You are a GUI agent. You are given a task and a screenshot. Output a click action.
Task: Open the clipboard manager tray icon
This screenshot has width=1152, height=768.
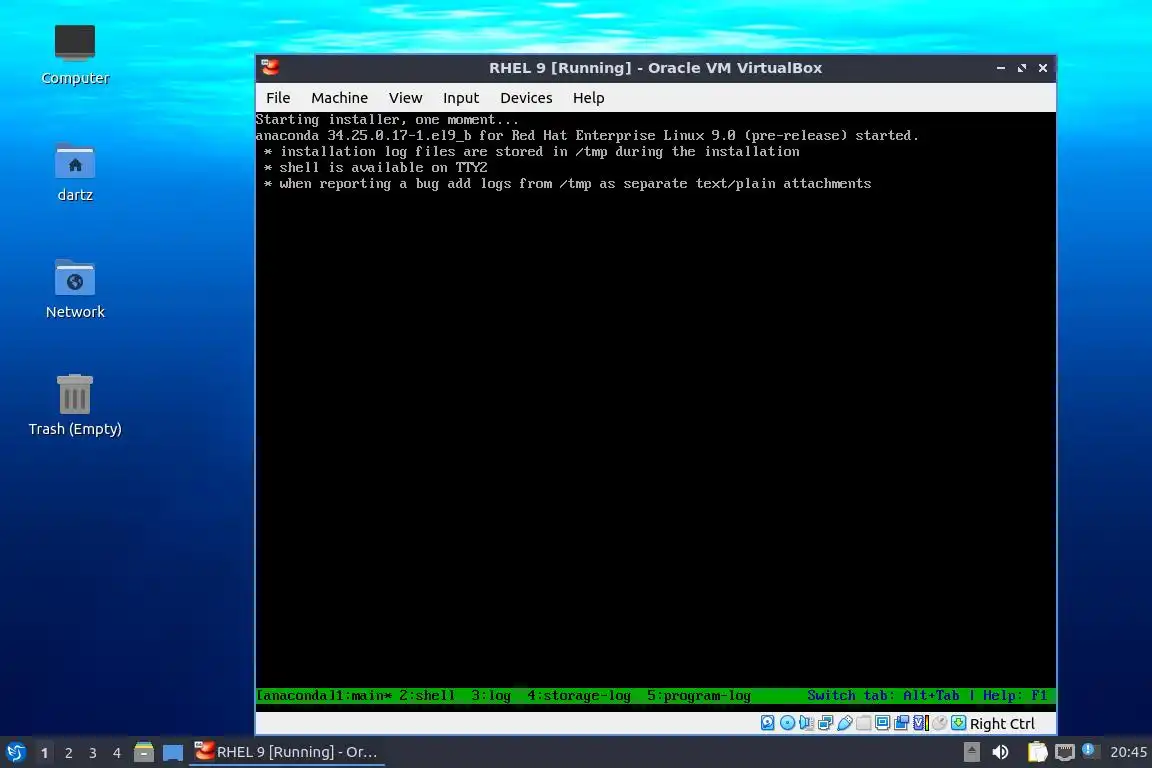click(1037, 752)
